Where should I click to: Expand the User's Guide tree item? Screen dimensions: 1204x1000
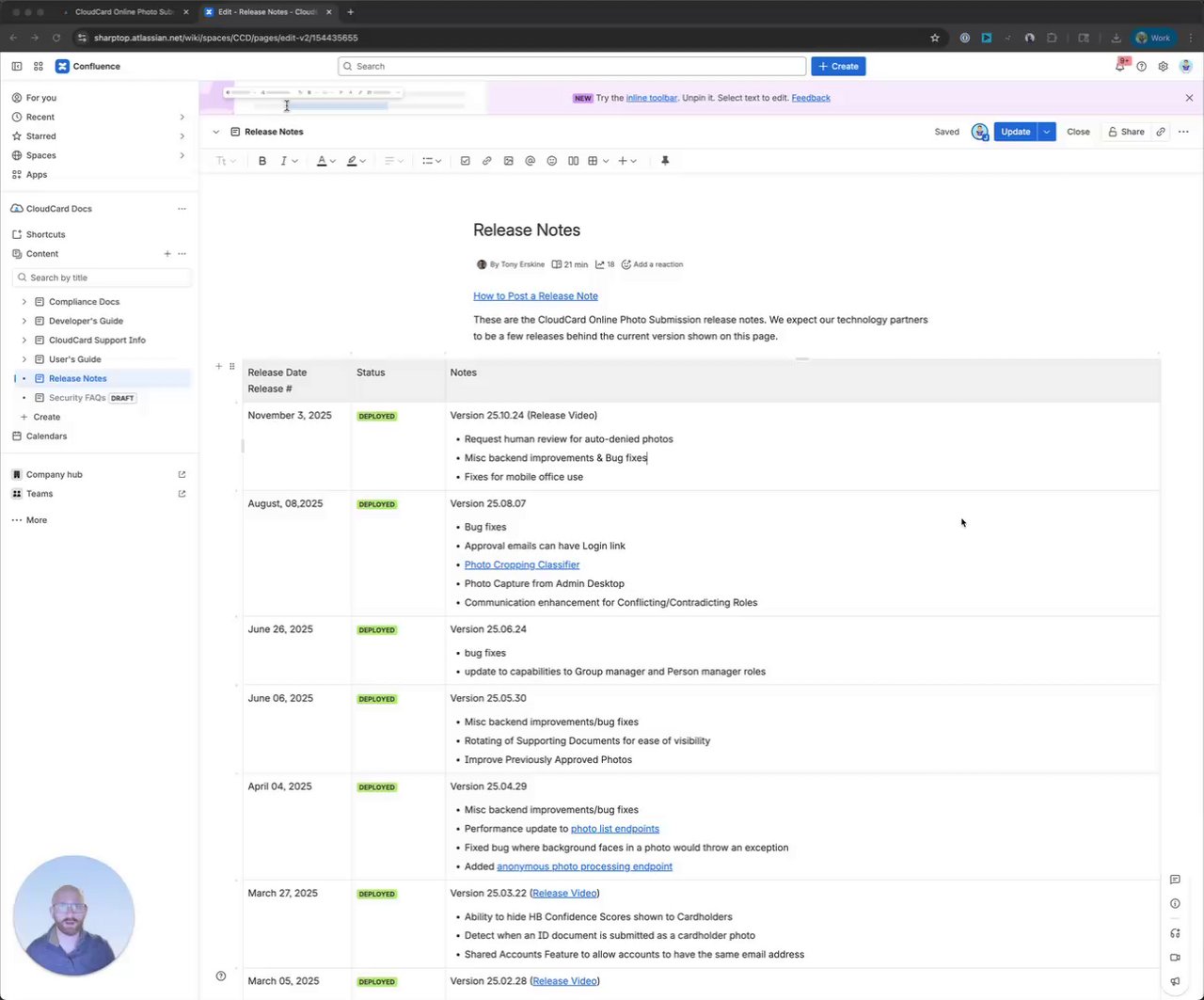pos(24,359)
